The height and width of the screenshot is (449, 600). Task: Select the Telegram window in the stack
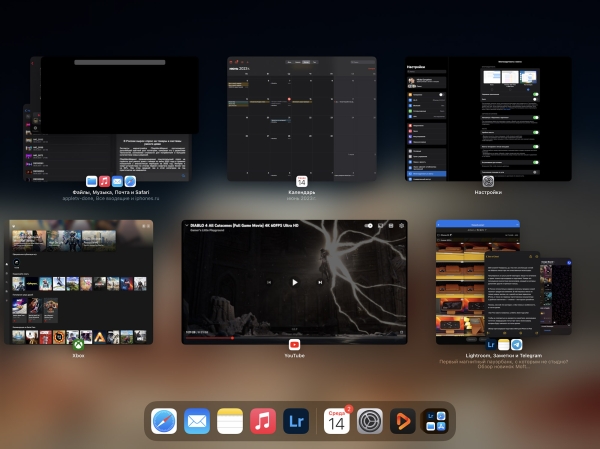[558, 295]
